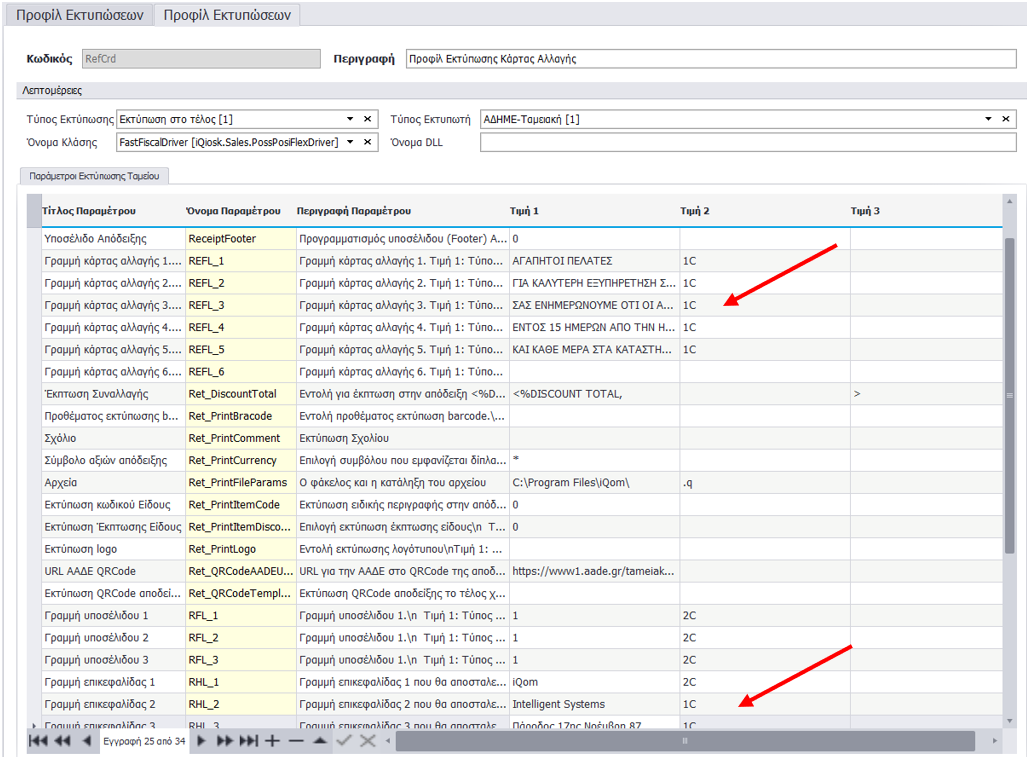
Task: Expand the Τύπος Εκτυπωτή dropdown
Action: coord(989,119)
